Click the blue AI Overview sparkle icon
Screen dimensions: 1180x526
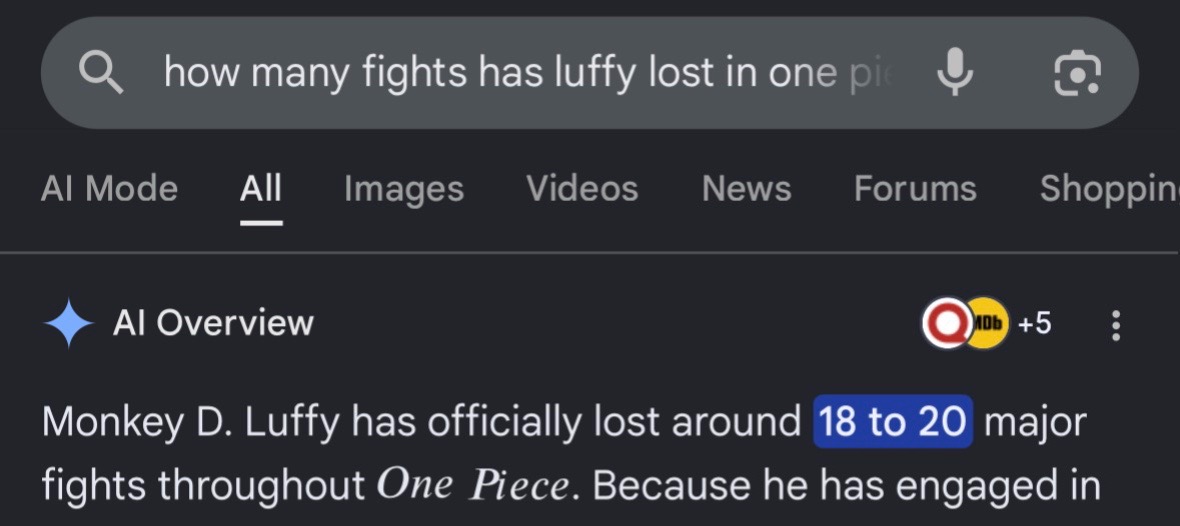pos(68,324)
